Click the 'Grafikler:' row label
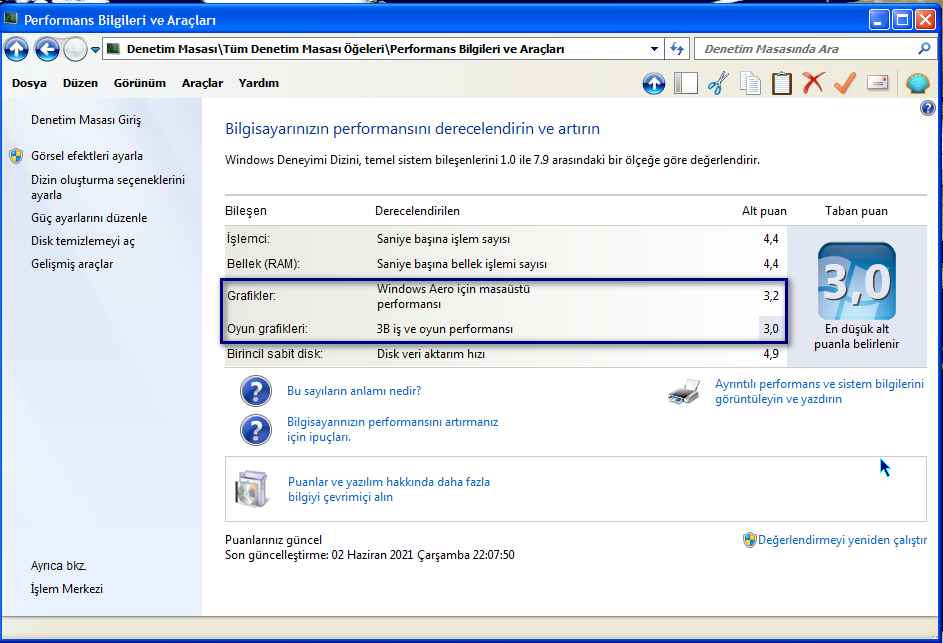This screenshot has height=643, width=943. [251, 295]
